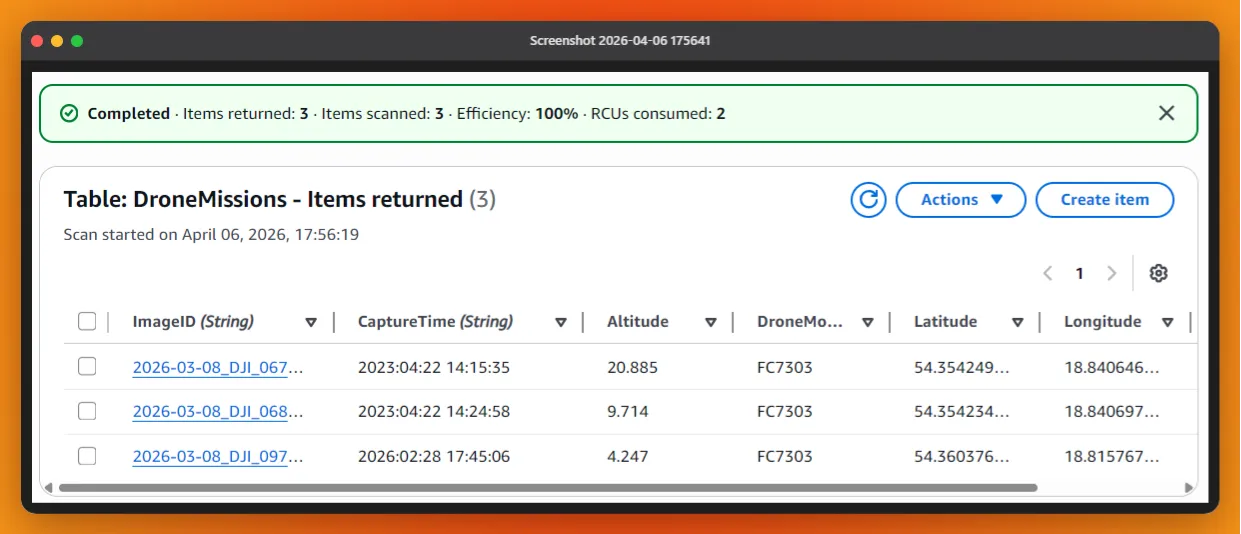Go to next page arrow
The width and height of the screenshot is (1241, 534).
pyautogui.click(x=1111, y=273)
